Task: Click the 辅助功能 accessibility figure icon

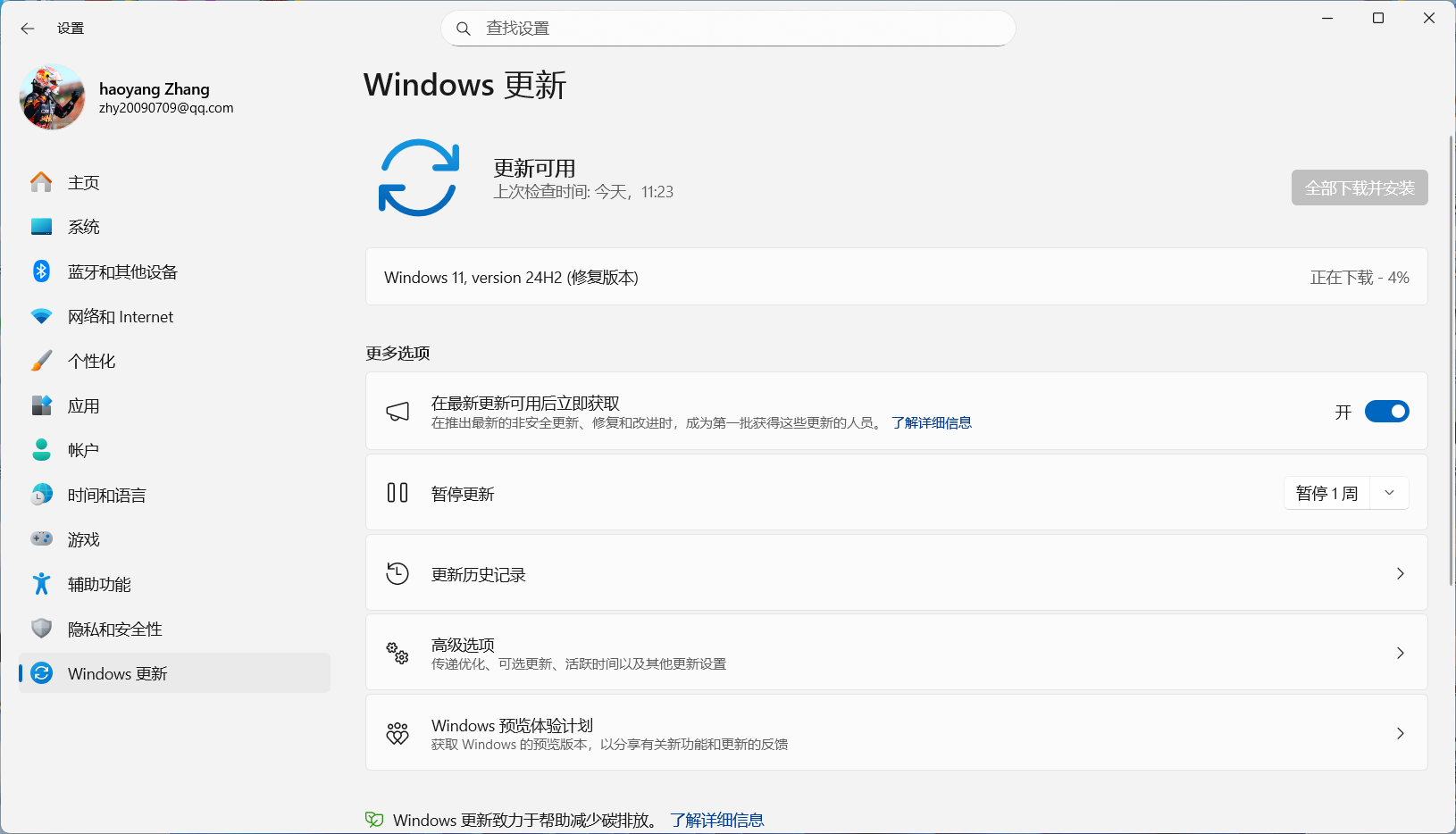Action: 41,584
